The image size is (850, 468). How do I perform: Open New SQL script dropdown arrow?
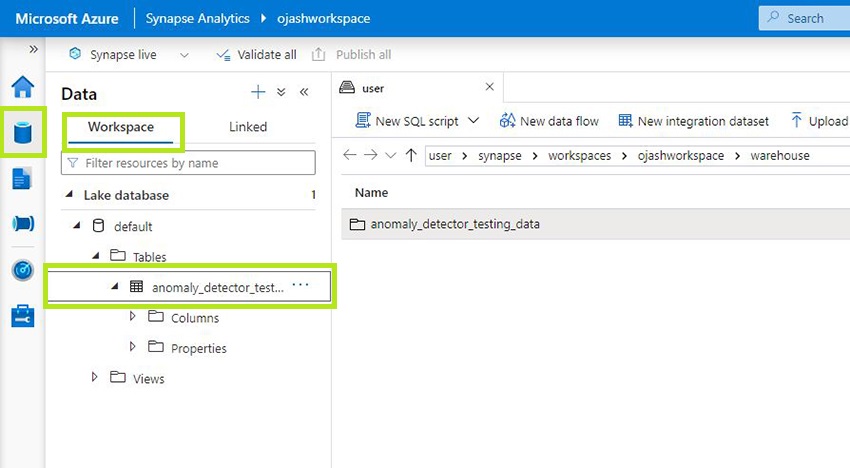click(x=474, y=121)
